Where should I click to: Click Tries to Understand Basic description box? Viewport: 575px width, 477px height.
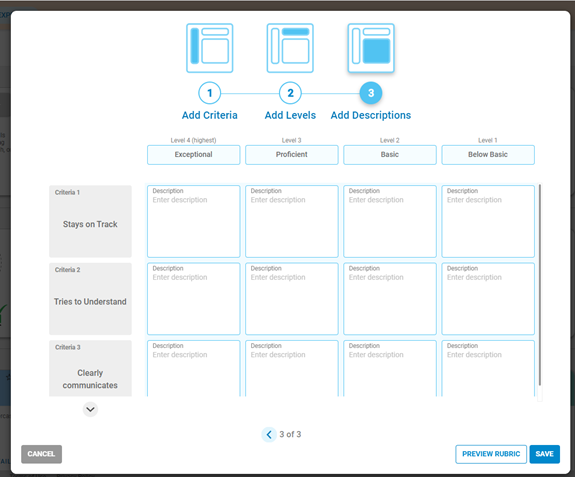pos(390,299)
